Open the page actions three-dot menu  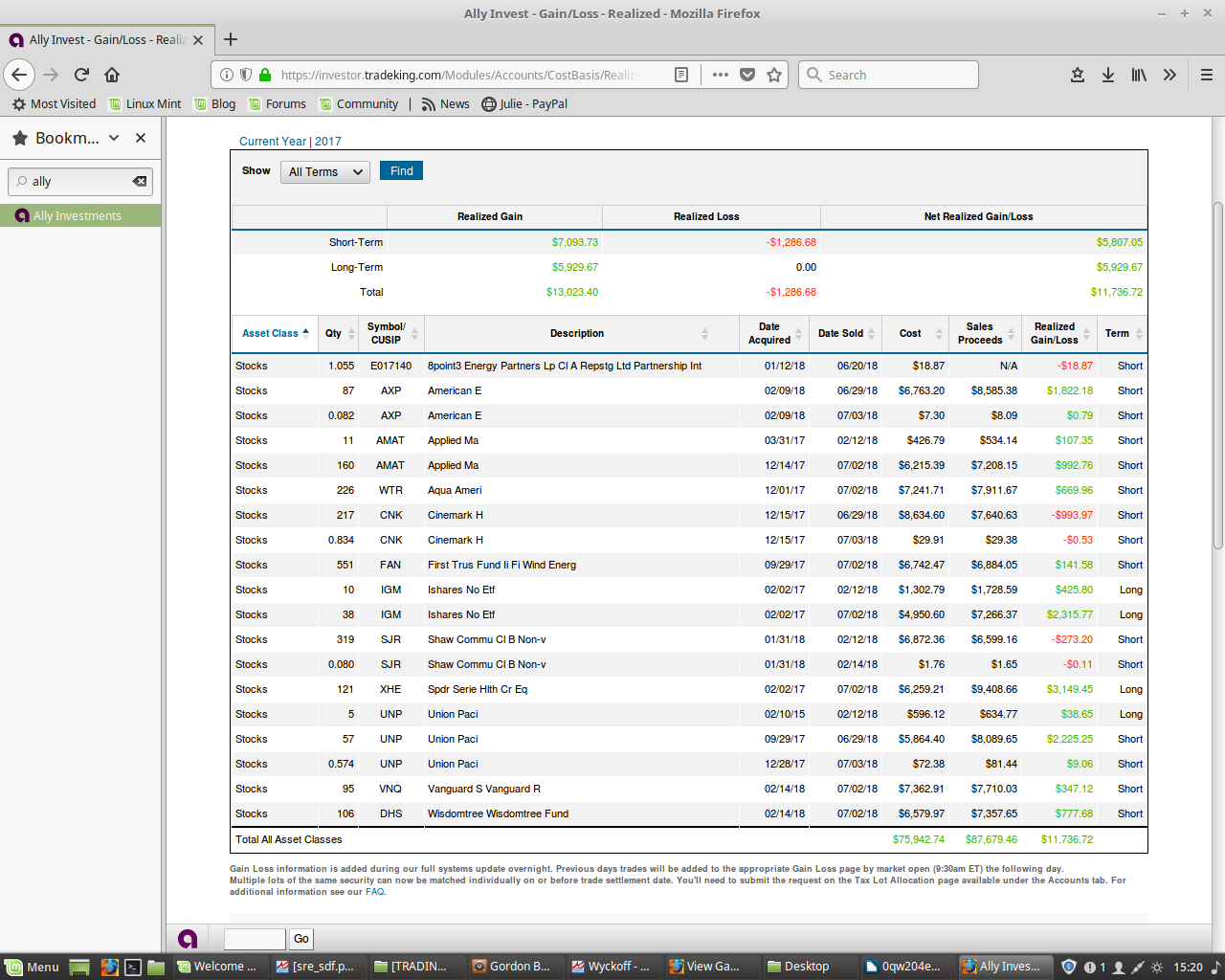click(x=721, y=75)
